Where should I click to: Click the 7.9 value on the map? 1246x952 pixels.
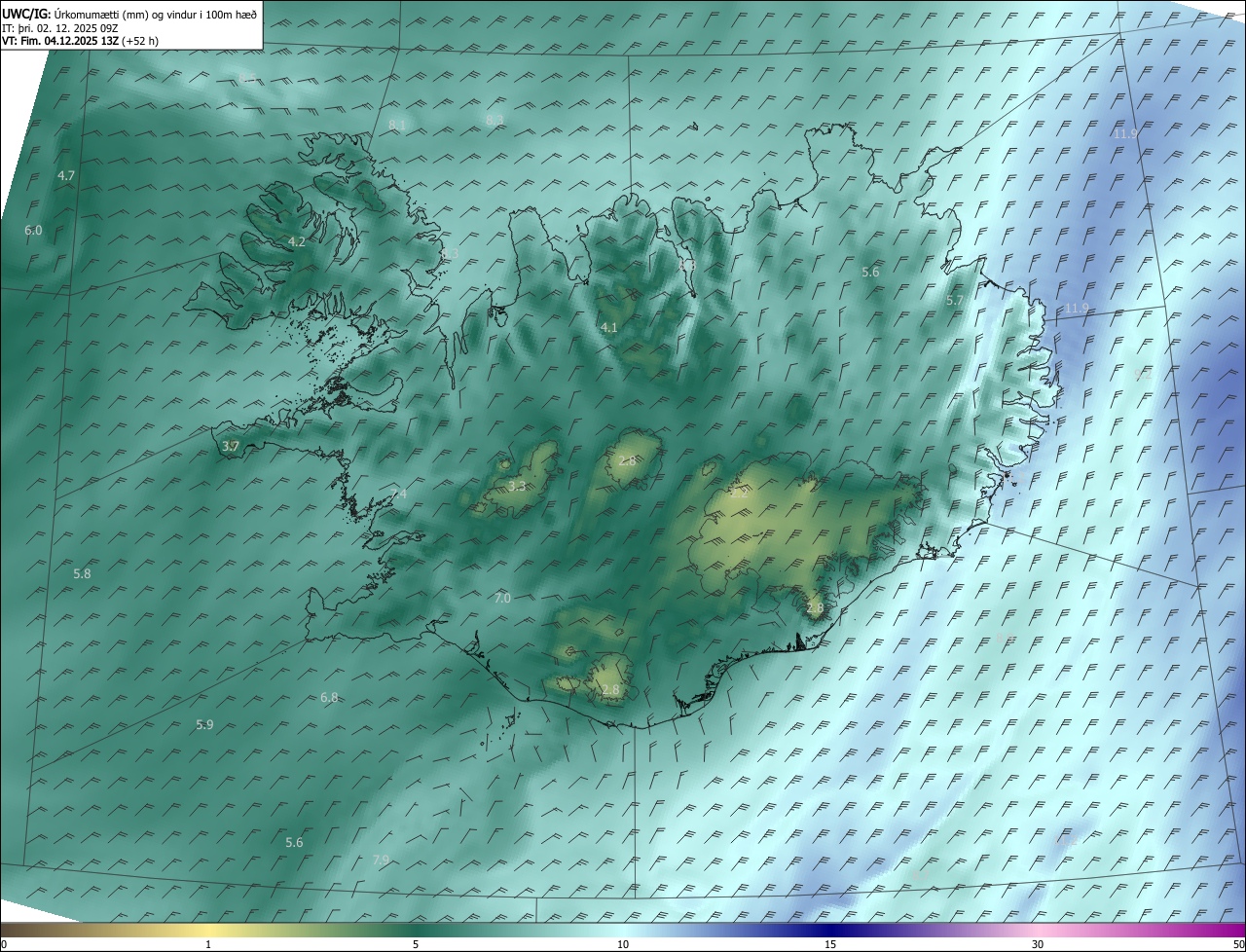tap(381, 860)
